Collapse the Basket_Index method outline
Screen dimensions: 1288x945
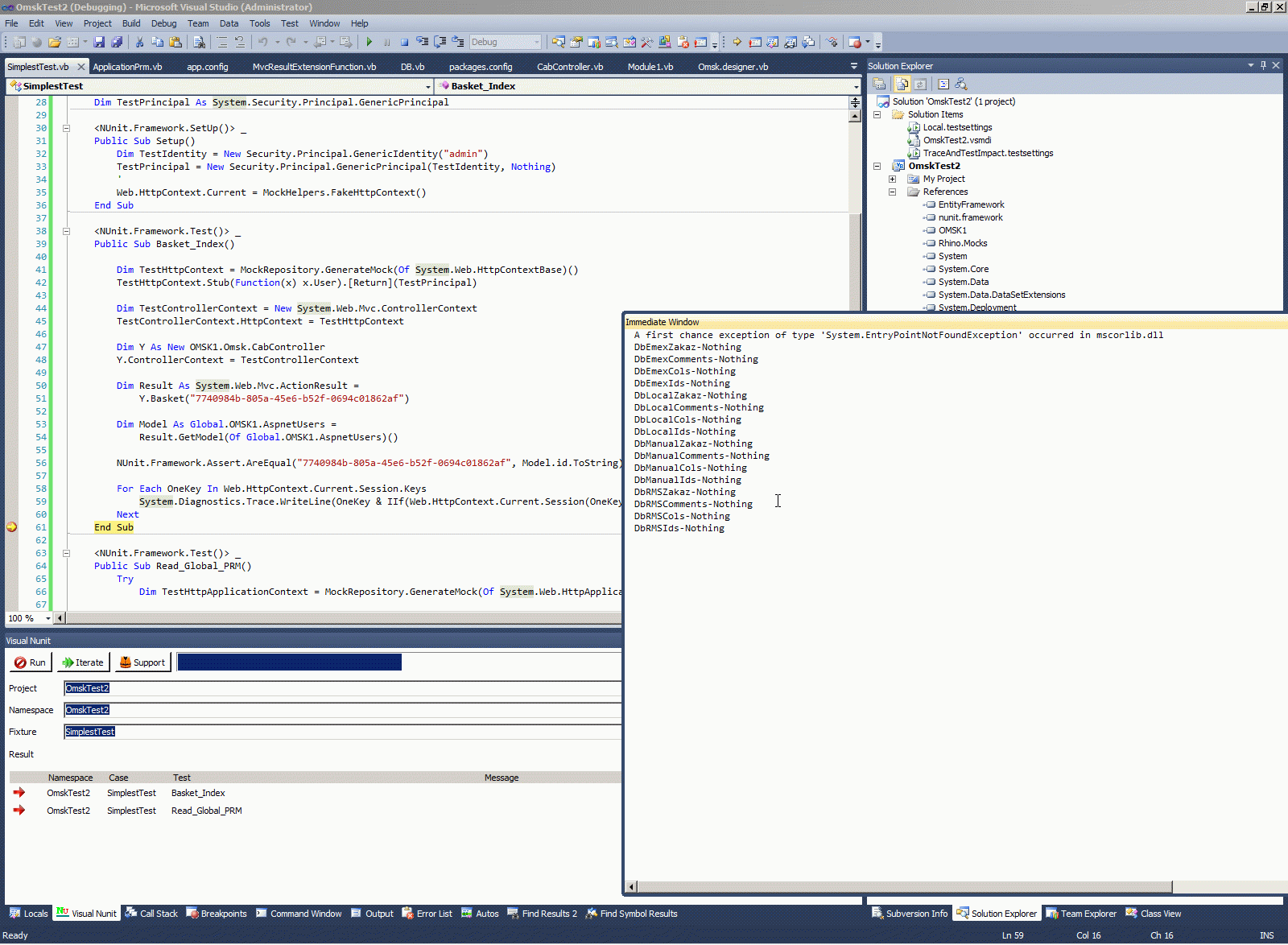pos(66,231)
